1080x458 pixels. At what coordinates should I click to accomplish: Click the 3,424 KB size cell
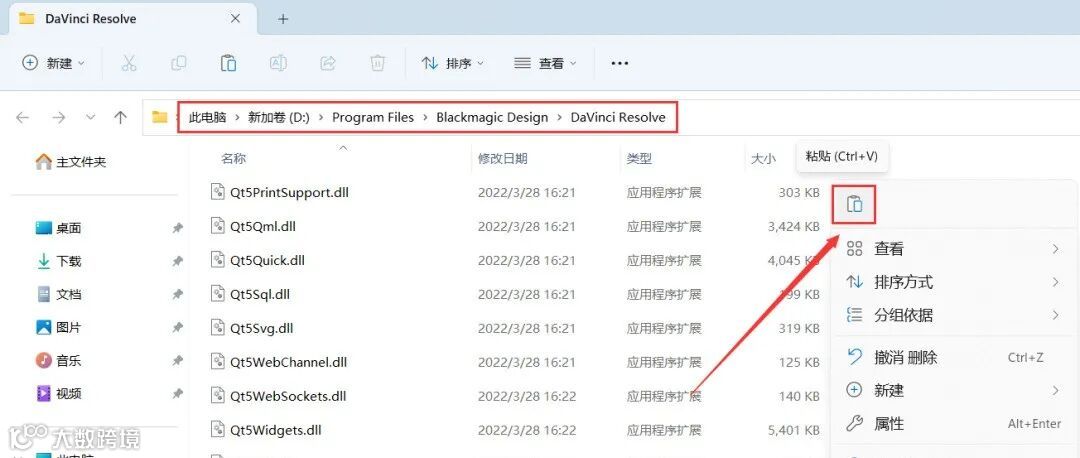point(794,226)
